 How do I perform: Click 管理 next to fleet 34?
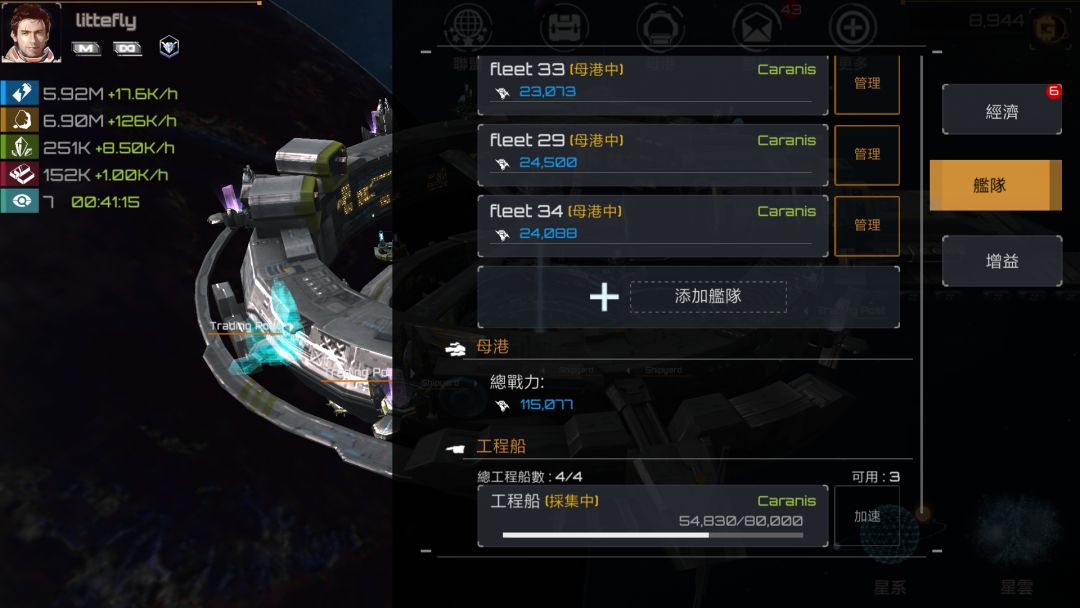click(x=866, y=226)
